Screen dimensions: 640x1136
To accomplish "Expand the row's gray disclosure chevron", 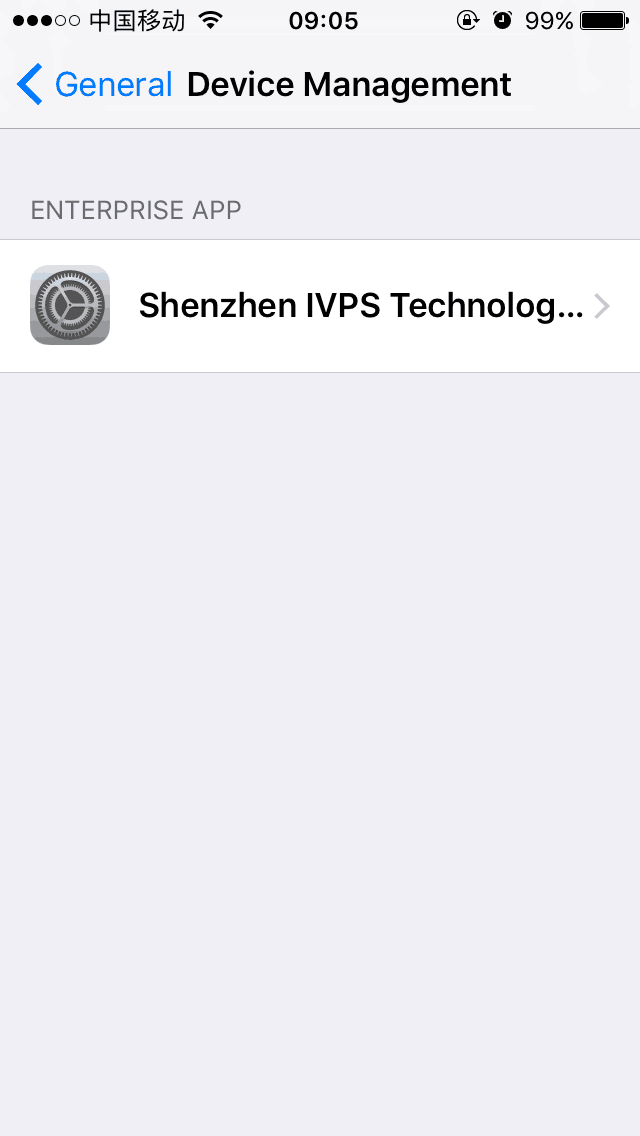I will (x=602, y=306).
